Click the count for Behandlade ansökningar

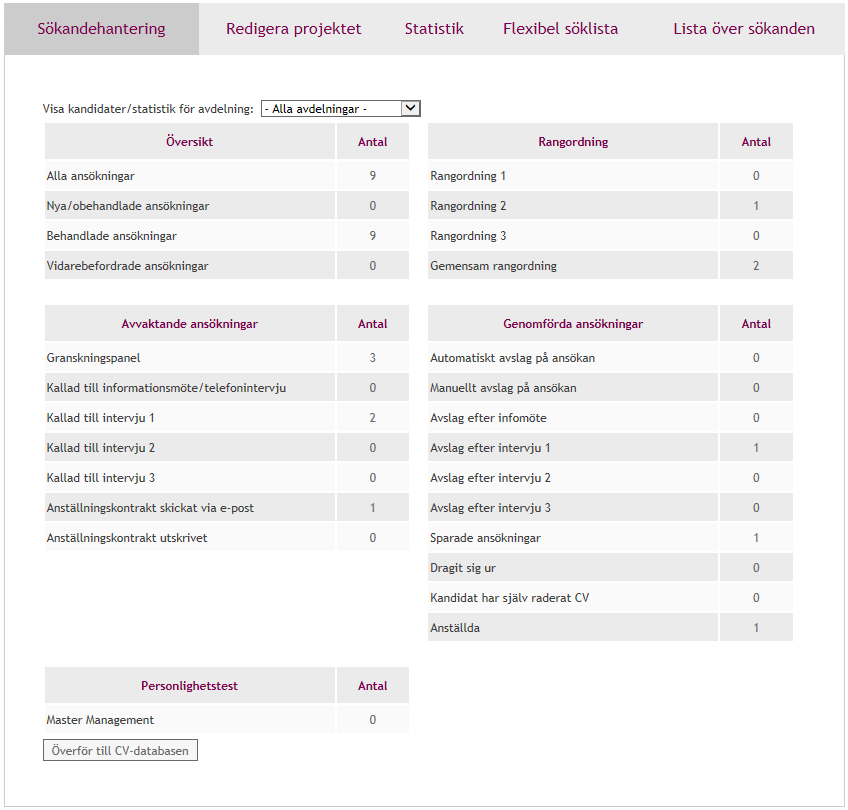pyautogui.click(x=373, y=236)
